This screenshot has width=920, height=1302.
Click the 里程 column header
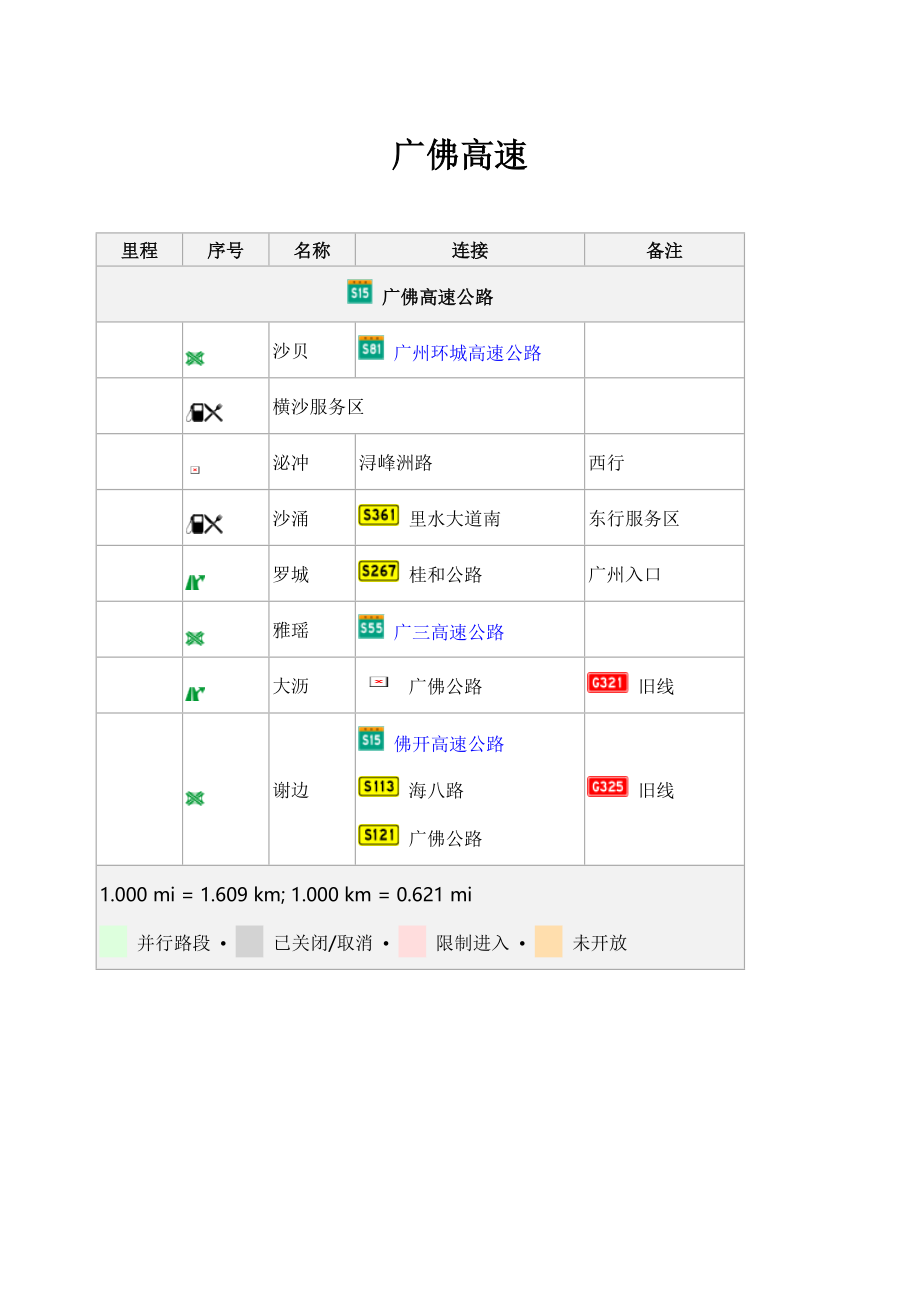[140, 250]
